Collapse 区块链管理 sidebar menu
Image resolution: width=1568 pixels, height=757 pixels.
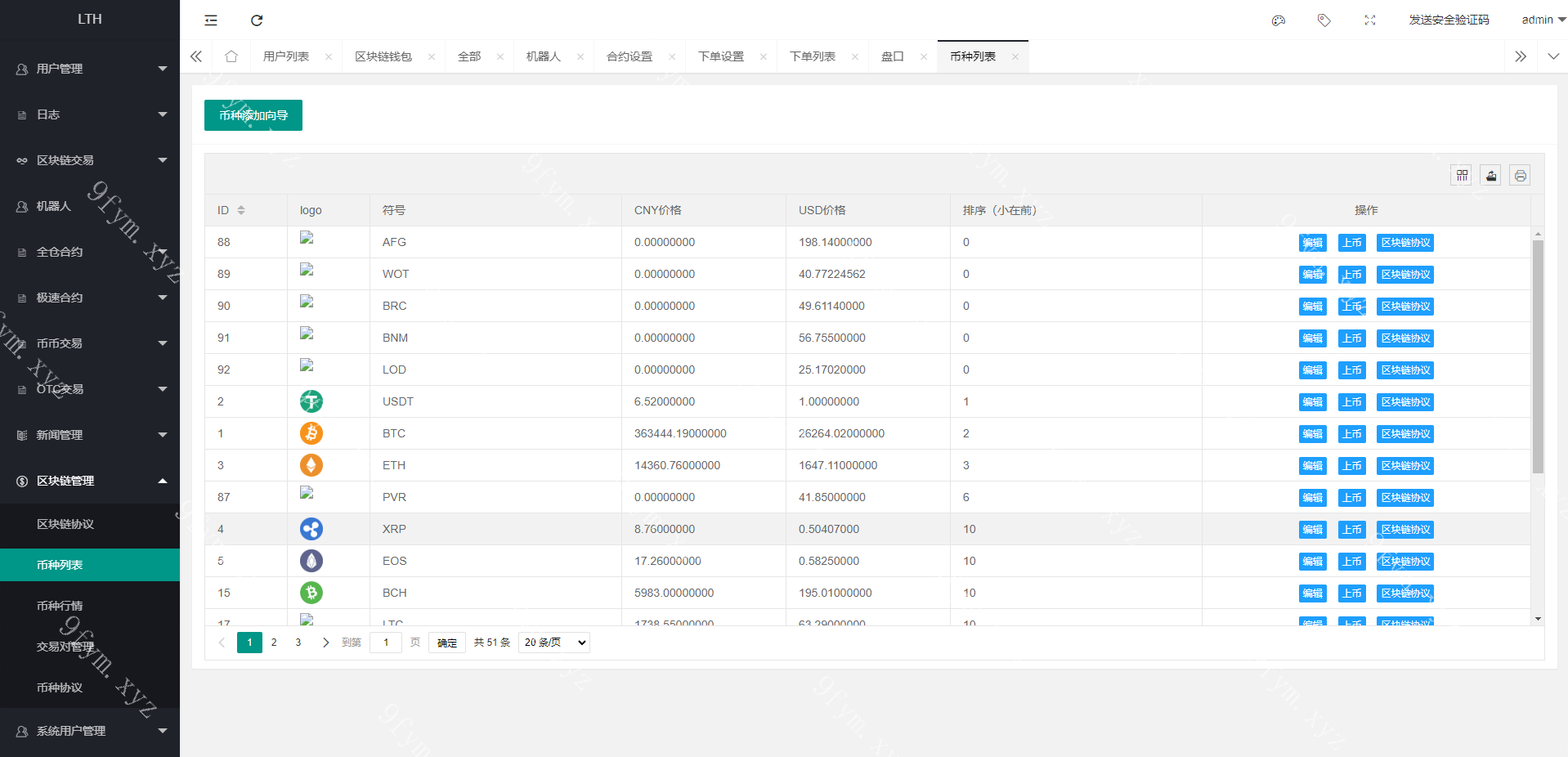coord(90,481)
